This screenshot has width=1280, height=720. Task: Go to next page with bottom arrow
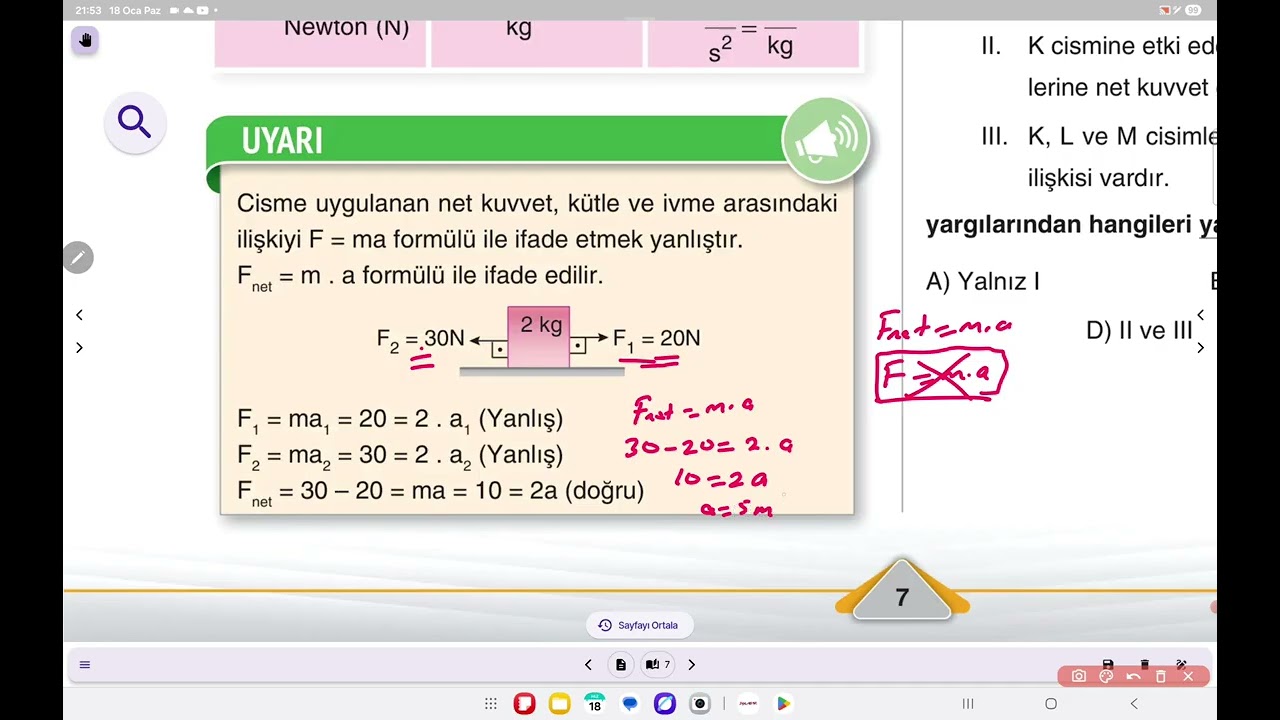[x=691, y=665]
